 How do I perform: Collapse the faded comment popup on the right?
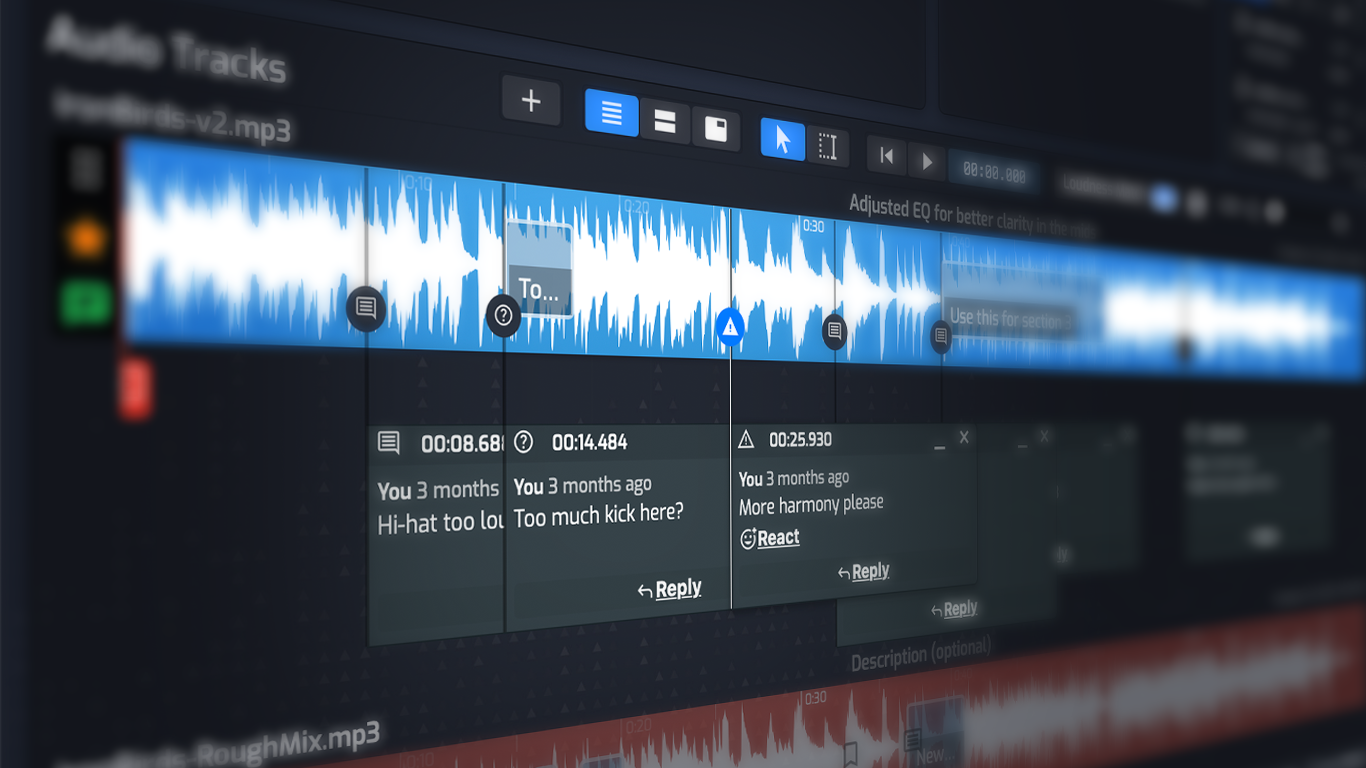pos(1023,446)
